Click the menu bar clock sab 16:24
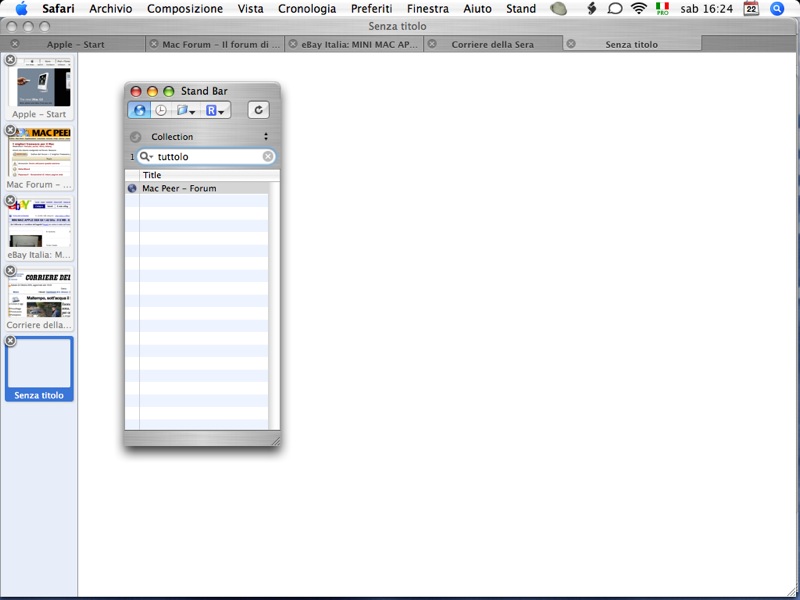 tap(707, 9)
